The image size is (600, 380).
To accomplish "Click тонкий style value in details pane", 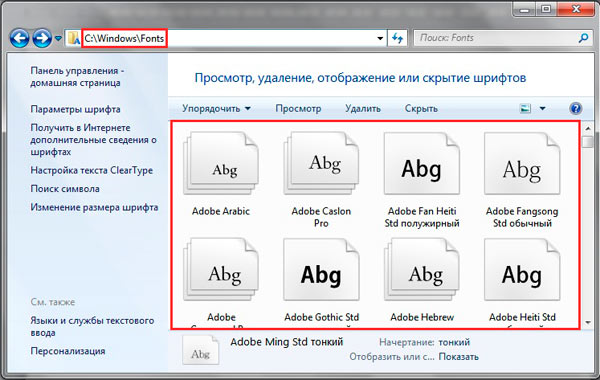I will pyautogui.click(x=454, y=342).
